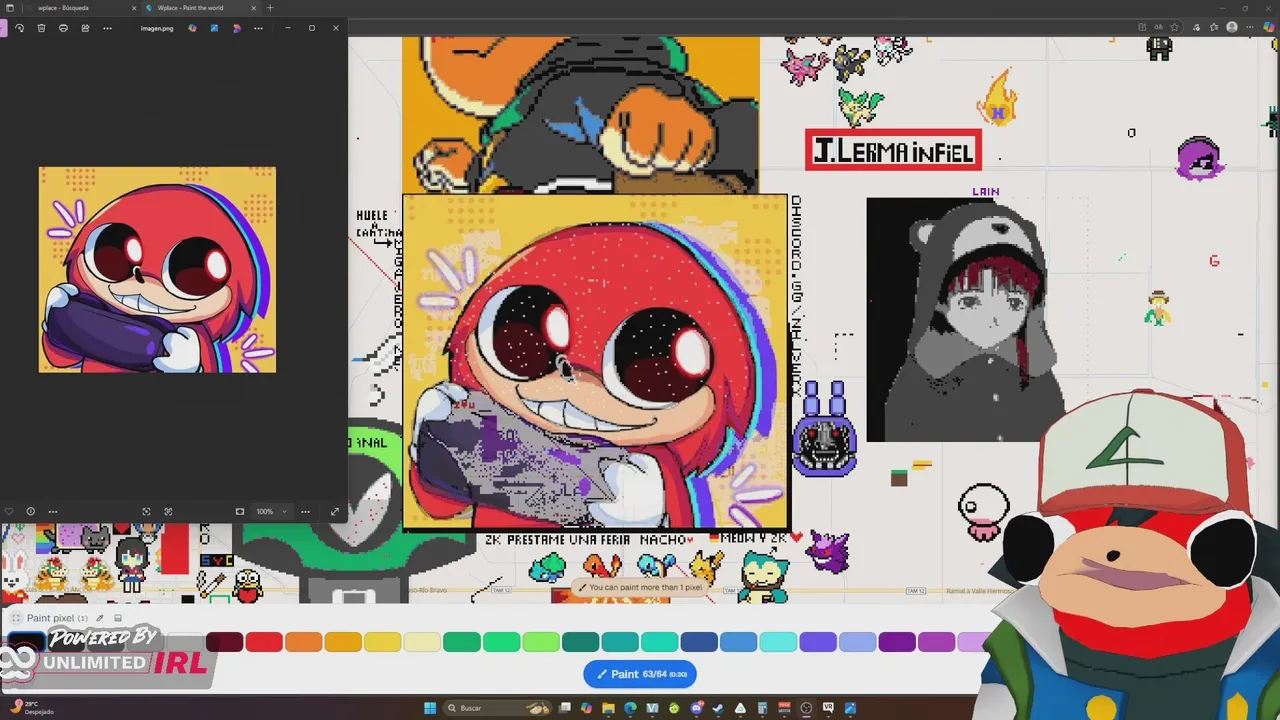Select the yellow color swatch

tap(382, 642)
